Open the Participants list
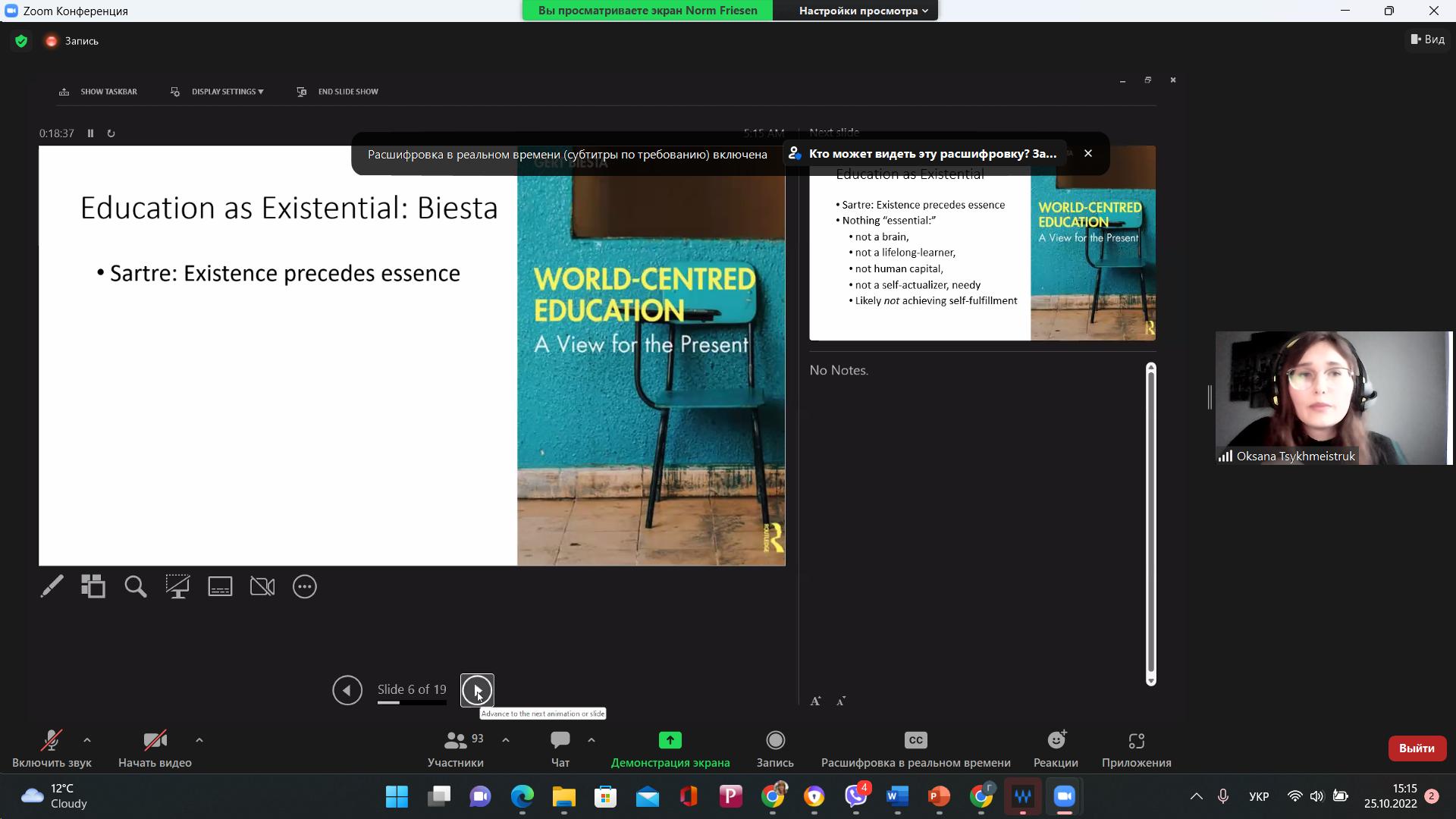The image size is (1456, 819). pos(455,748)
